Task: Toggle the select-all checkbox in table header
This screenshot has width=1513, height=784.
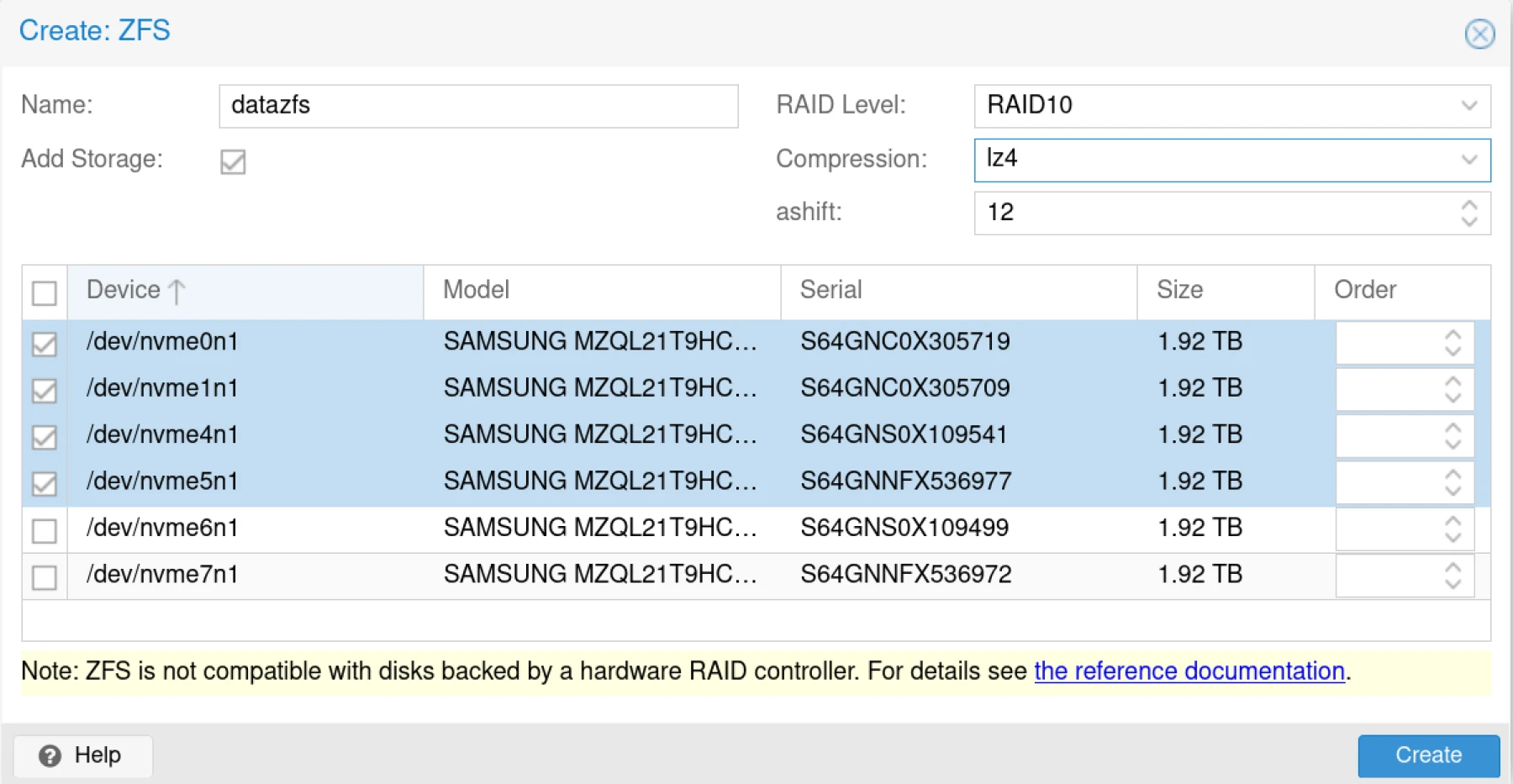Action: tap(44, 292)
